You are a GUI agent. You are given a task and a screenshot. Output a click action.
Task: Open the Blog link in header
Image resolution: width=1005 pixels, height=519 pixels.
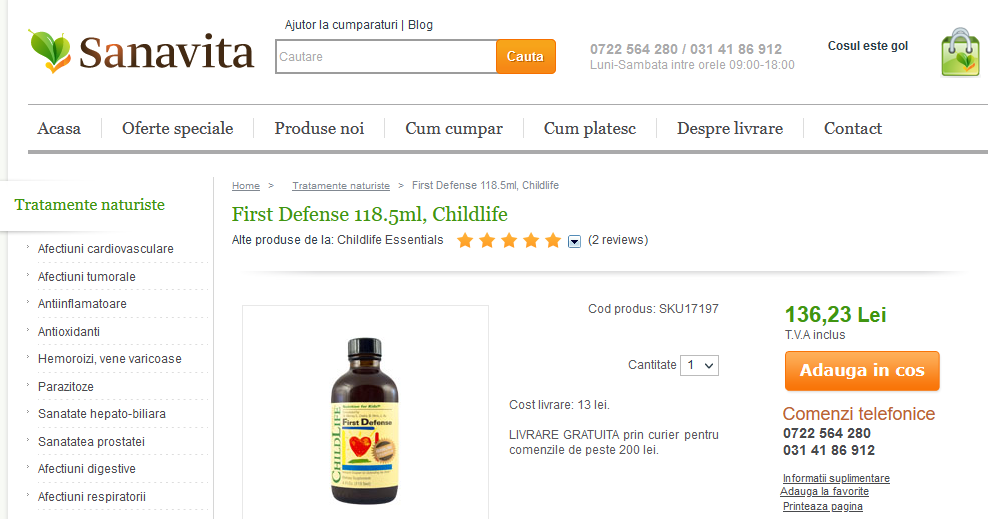pos(420,25)
